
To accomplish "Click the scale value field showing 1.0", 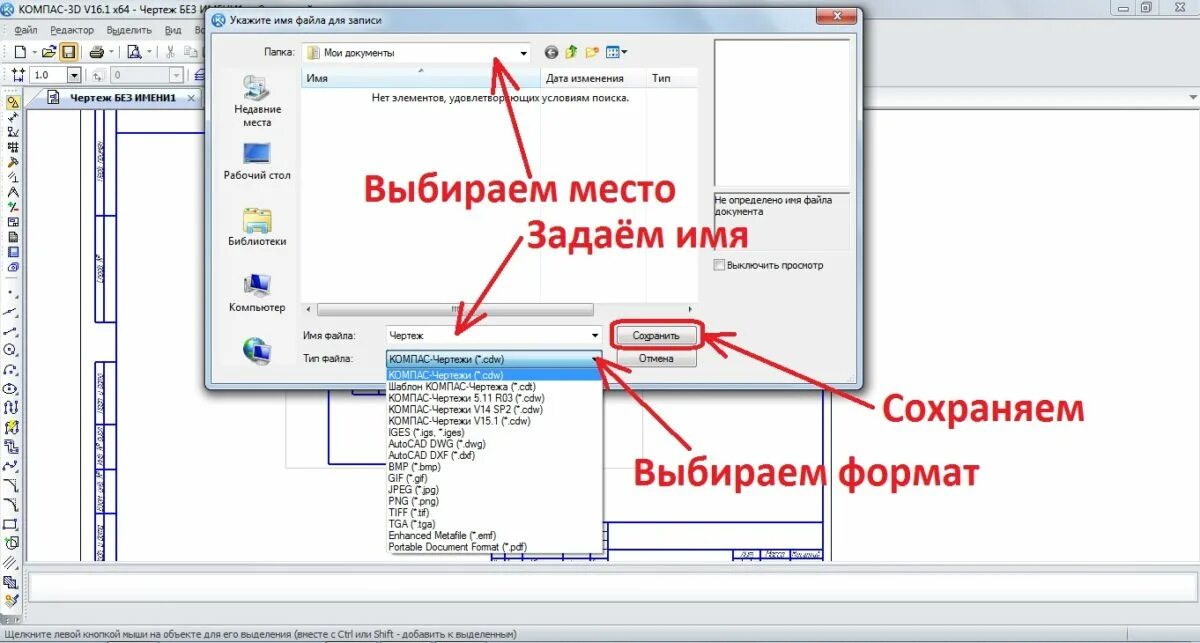I will pos(47,75).
